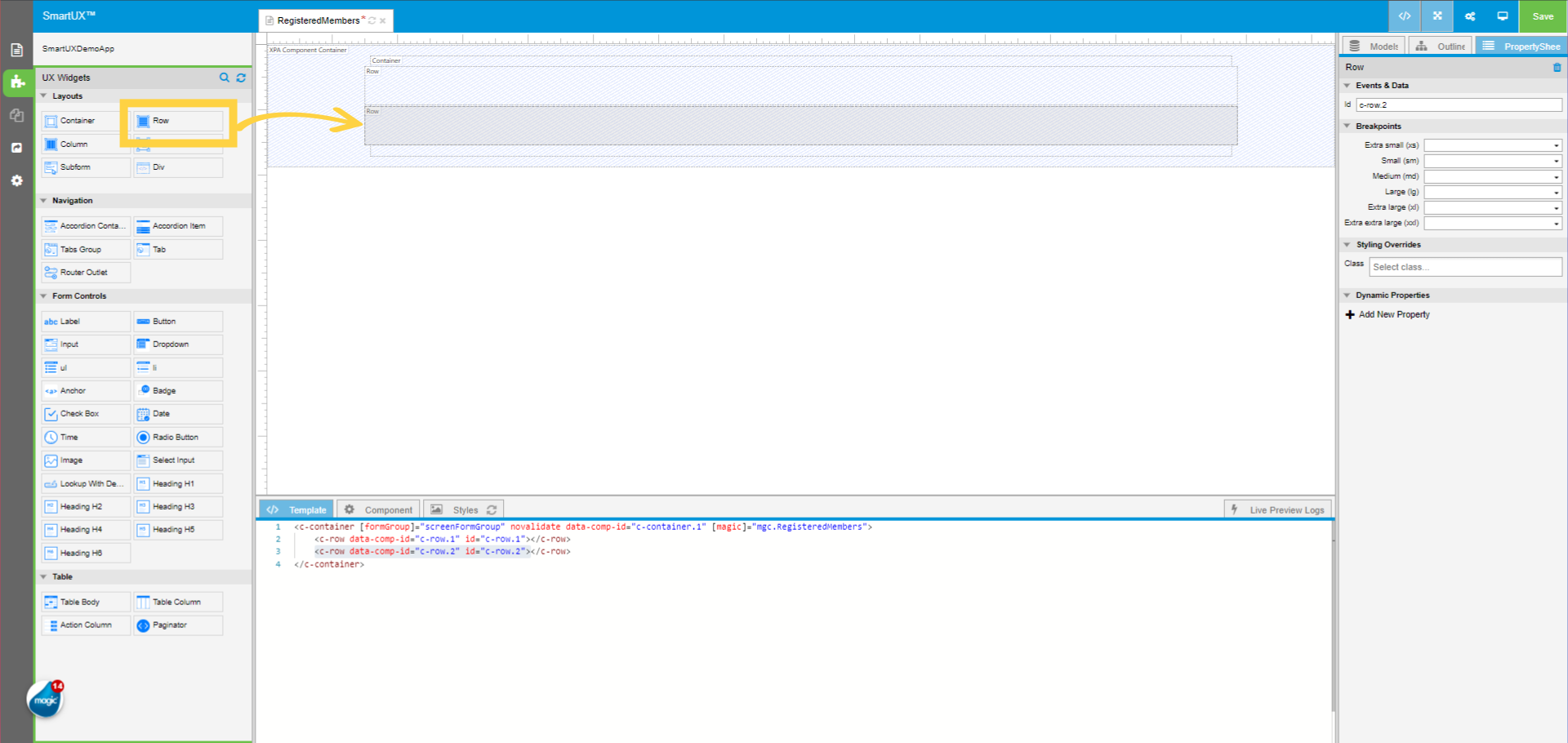Search UX Widgets with magnifier icon
The height and width of the screenshot is (743, 1568).
pos(225,78)
